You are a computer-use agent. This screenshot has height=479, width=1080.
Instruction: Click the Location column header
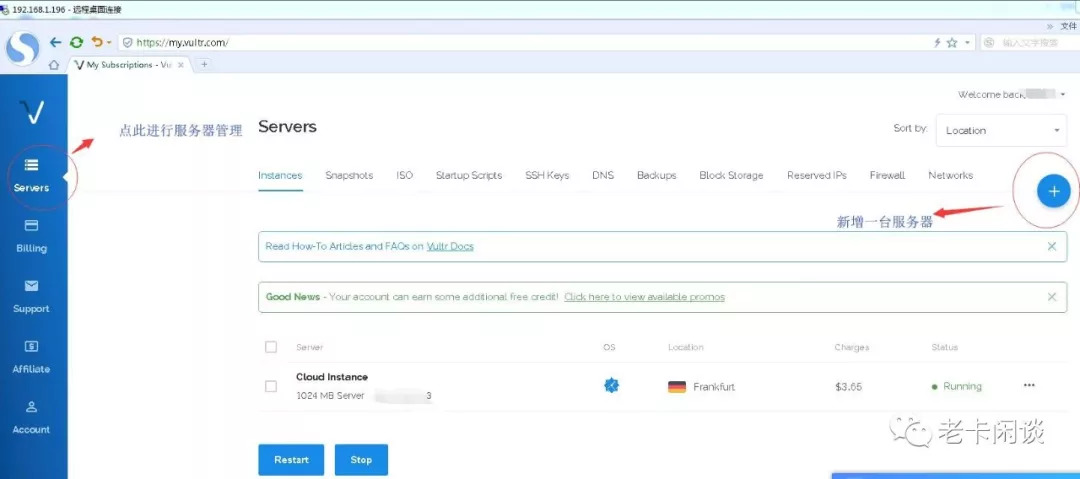pos(685,347)
